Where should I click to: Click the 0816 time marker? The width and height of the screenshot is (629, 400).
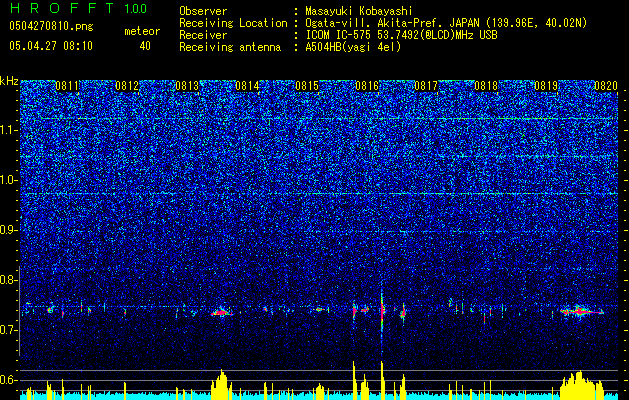[x=367, y=86]
